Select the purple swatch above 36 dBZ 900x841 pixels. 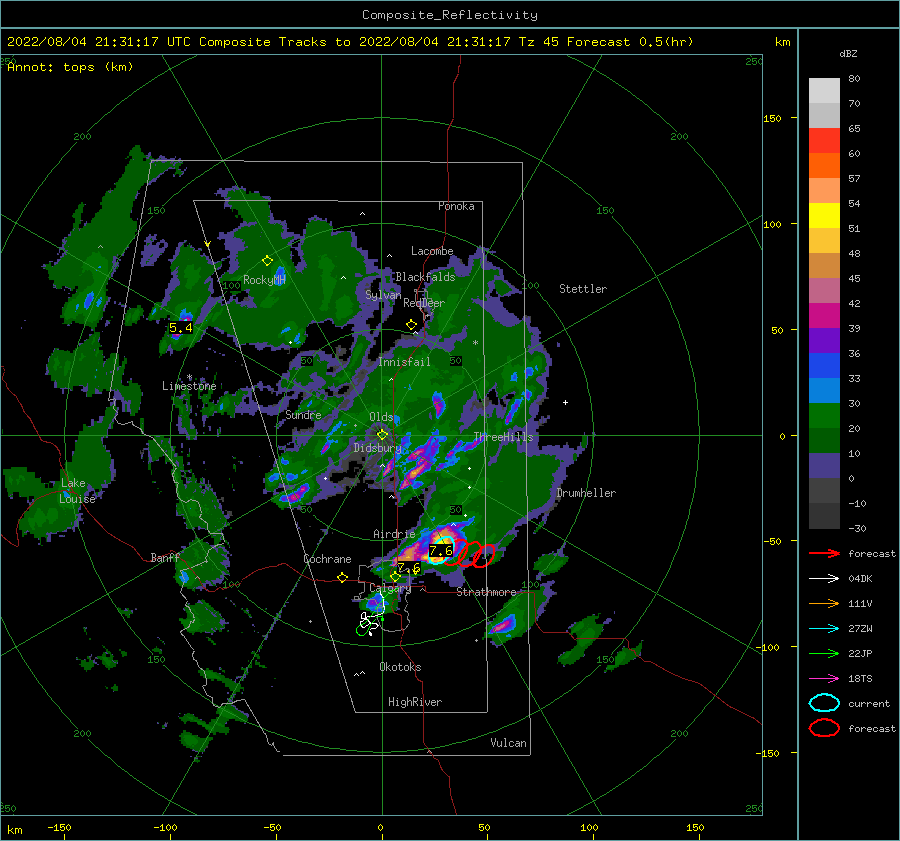[824, 340]
